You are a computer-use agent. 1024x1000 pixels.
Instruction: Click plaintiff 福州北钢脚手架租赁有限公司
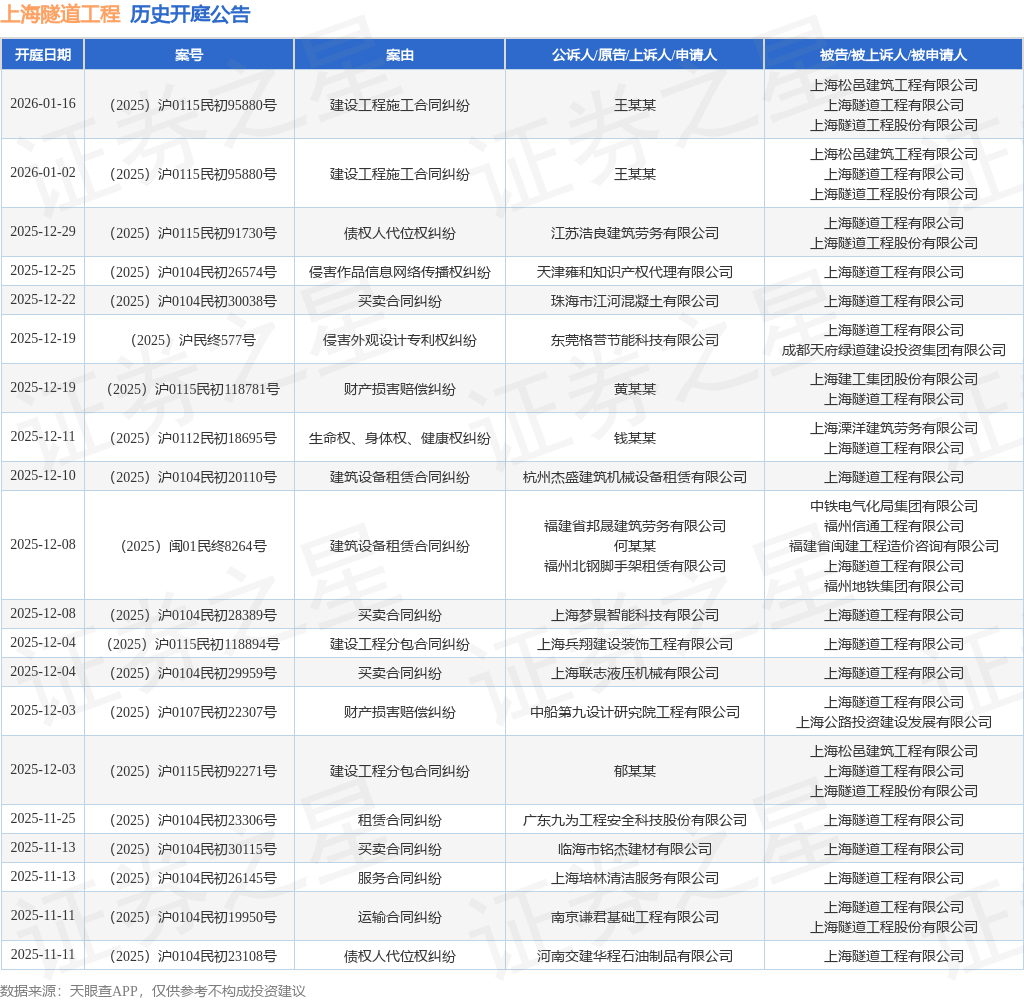(634, 566)
